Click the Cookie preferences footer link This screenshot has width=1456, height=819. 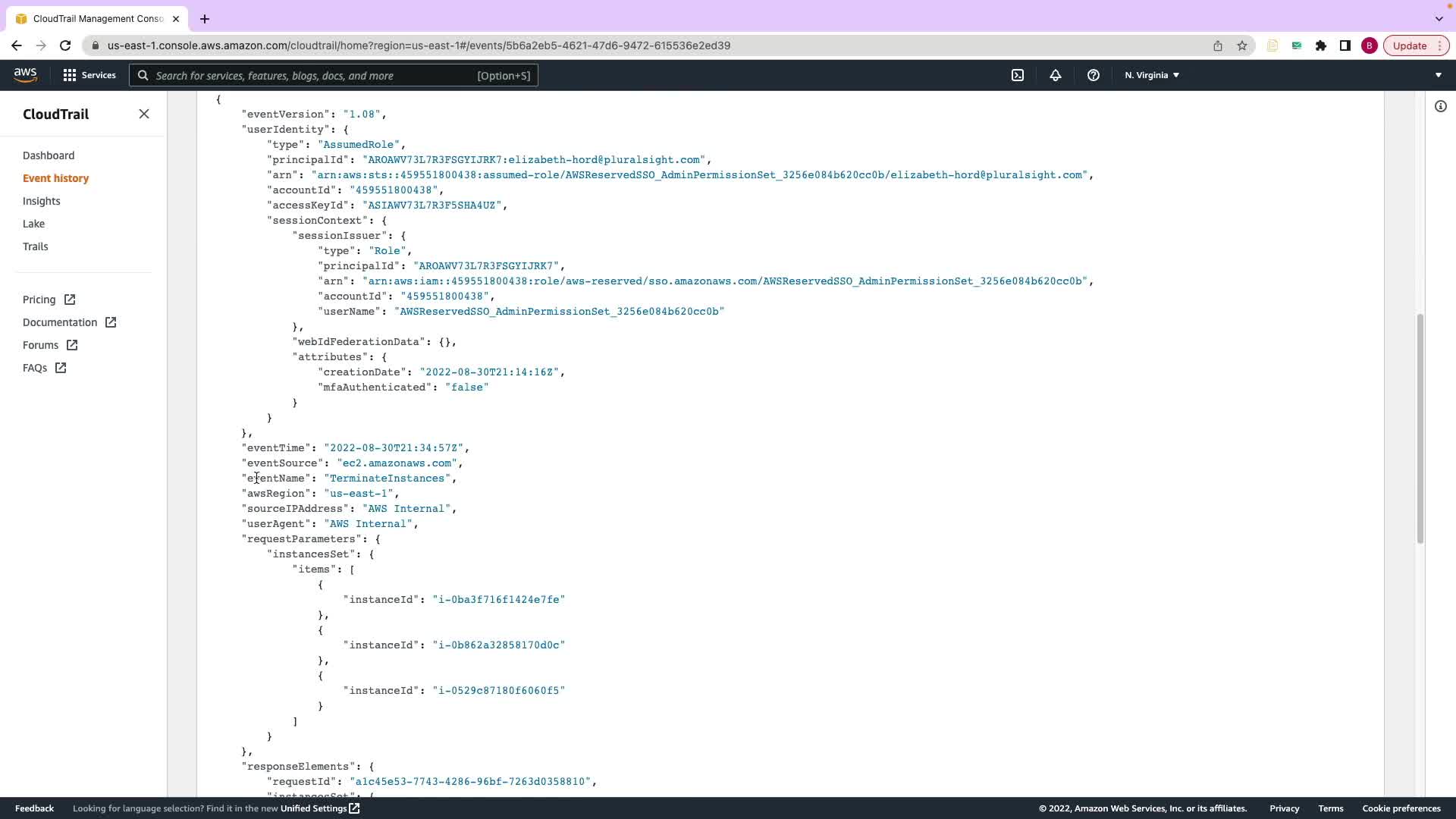(x=1401, y=808)
